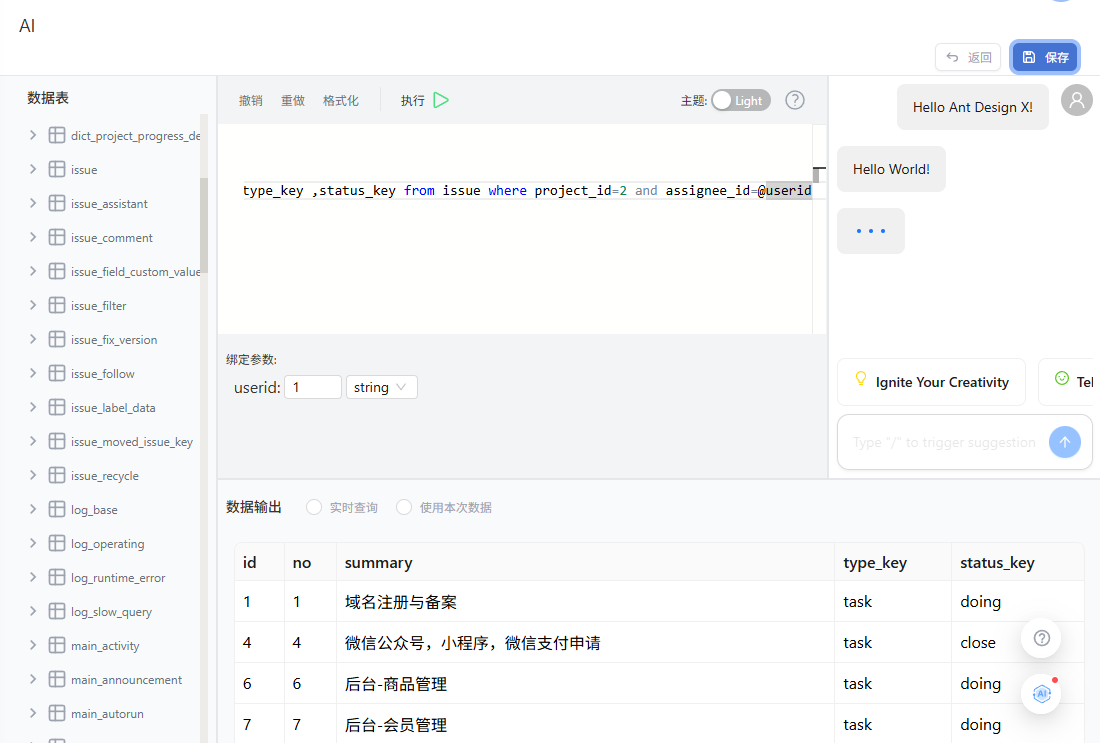Click table icon of issue_field_custom_value
The height and width of the screenshot is (743, 1100).
tap(57, 272)
